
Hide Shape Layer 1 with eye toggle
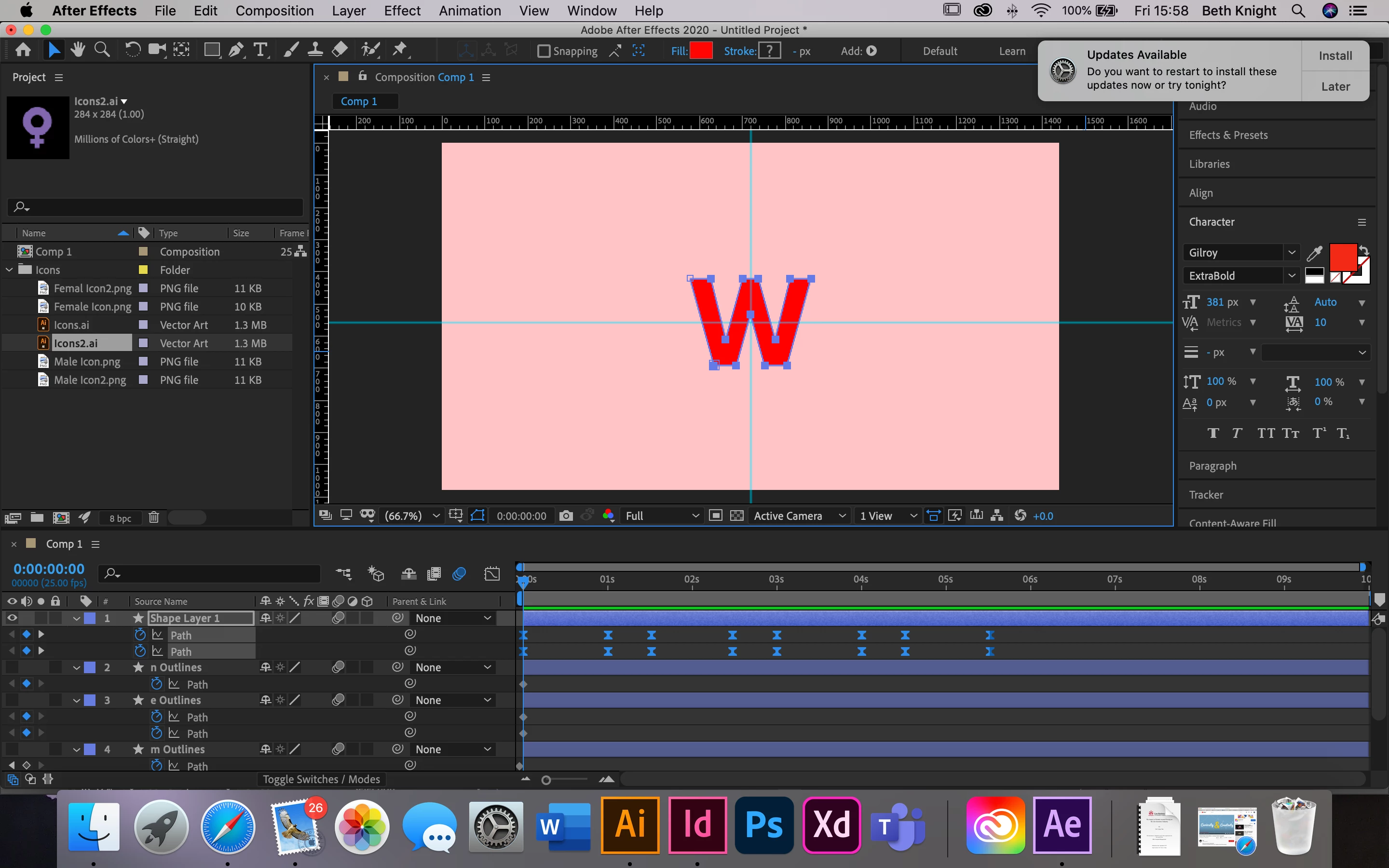coord(12,618)
